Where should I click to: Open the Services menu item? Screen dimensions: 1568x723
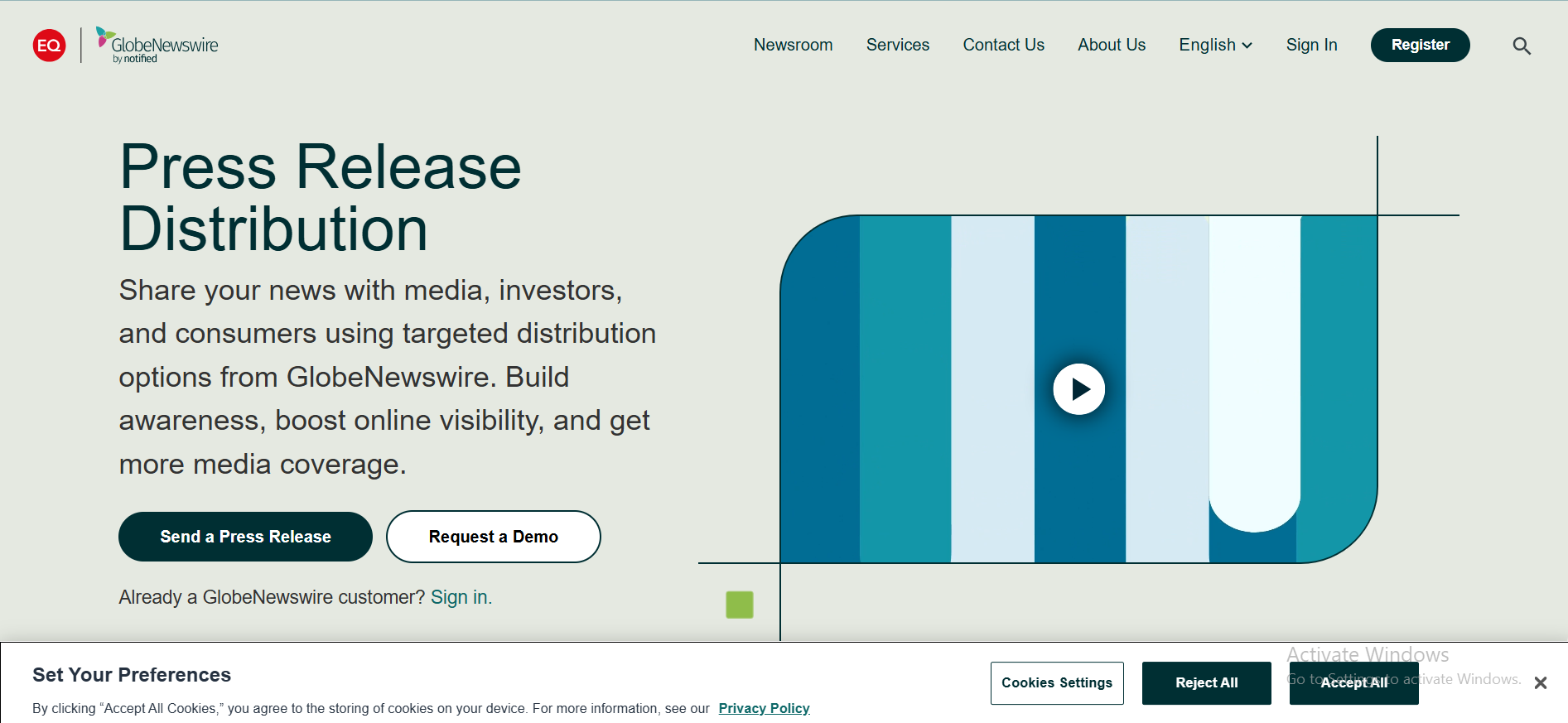click(897, 46)
